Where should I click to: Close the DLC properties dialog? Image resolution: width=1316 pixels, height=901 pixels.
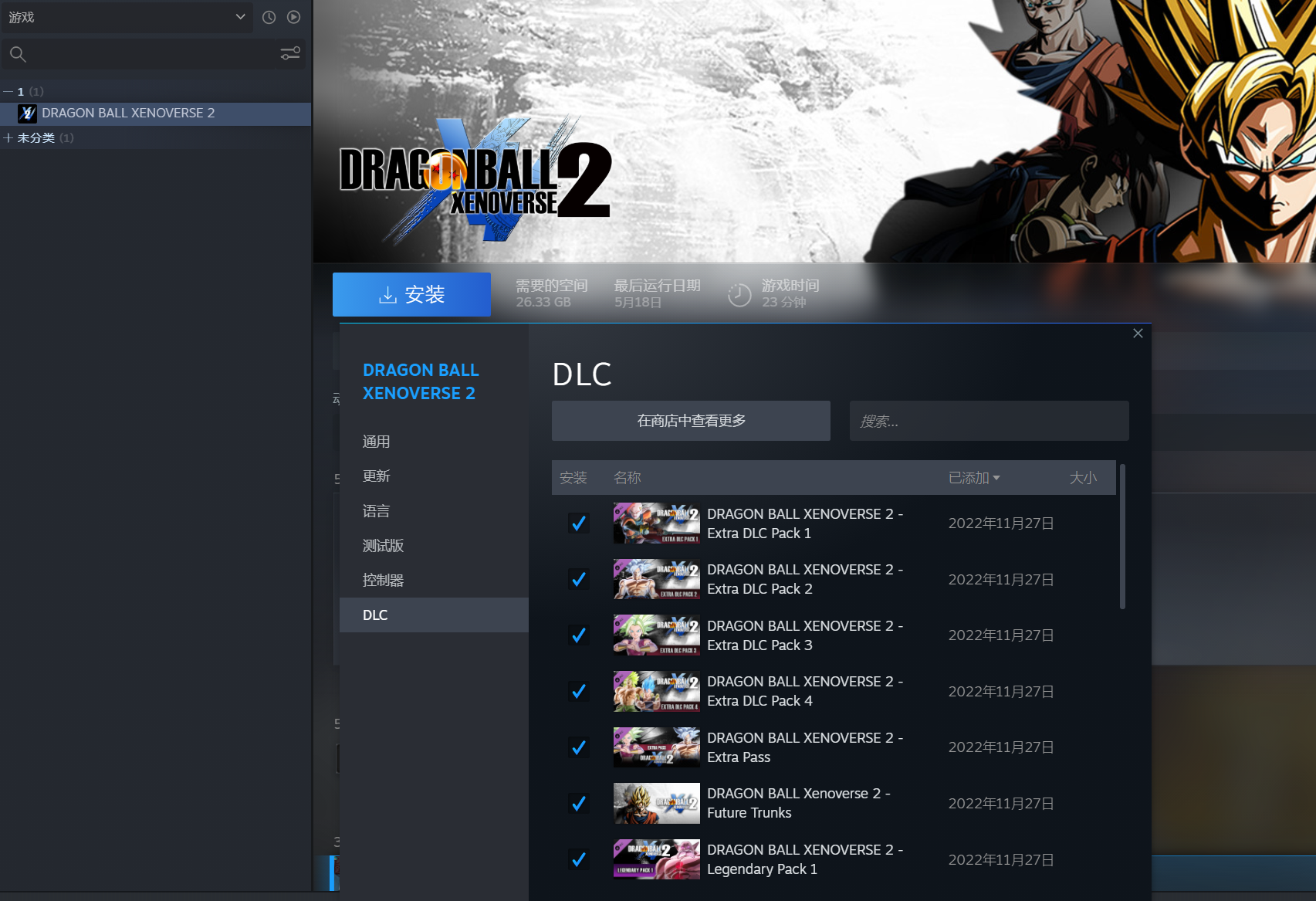coord(1138,334)
